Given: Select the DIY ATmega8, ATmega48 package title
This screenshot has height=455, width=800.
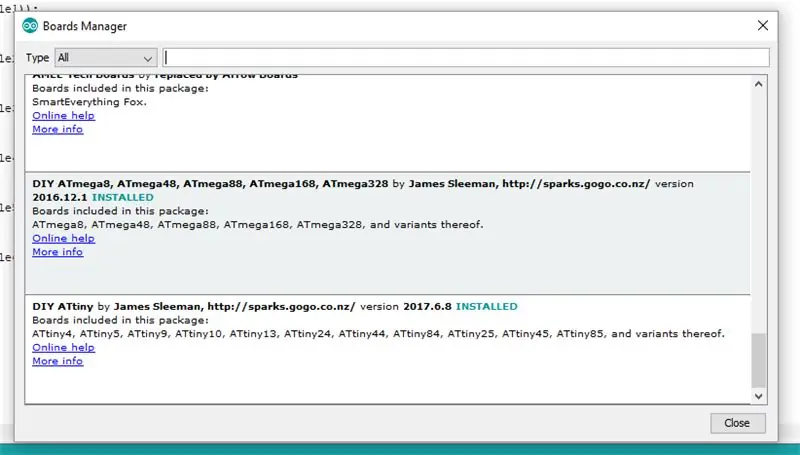Looking at the screenshot, I should coord(210,184).
